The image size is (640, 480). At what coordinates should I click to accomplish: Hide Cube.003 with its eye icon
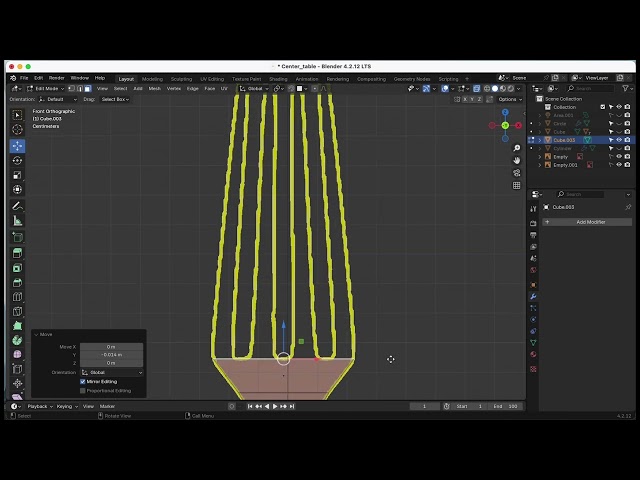coord(619,140)
